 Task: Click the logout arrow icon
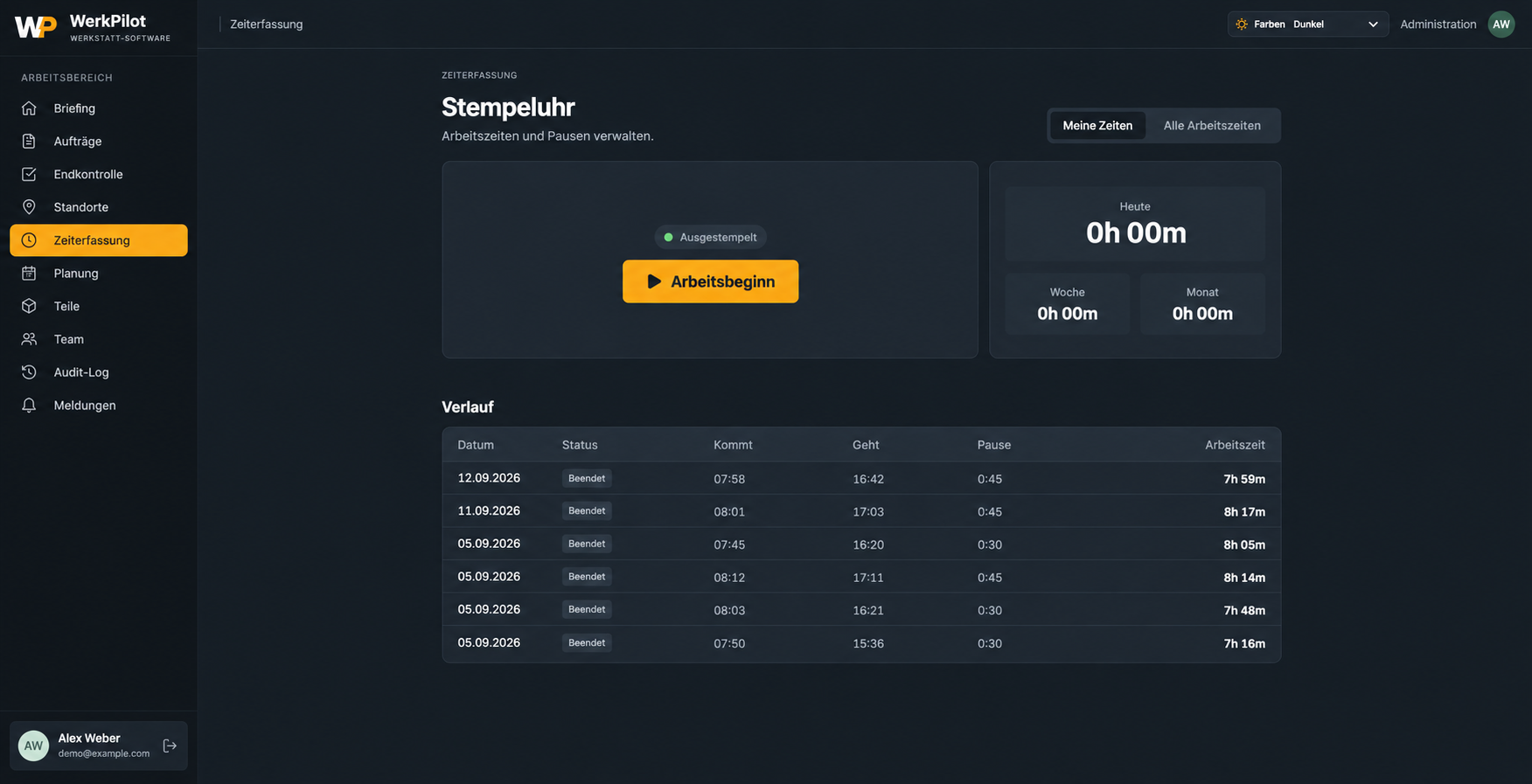(170, 746)
